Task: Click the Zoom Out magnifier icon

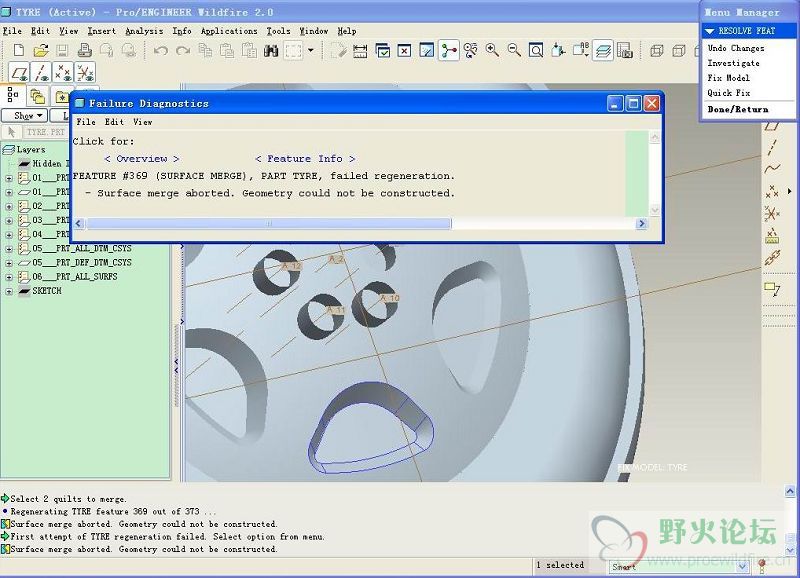Action: (514, 50)
